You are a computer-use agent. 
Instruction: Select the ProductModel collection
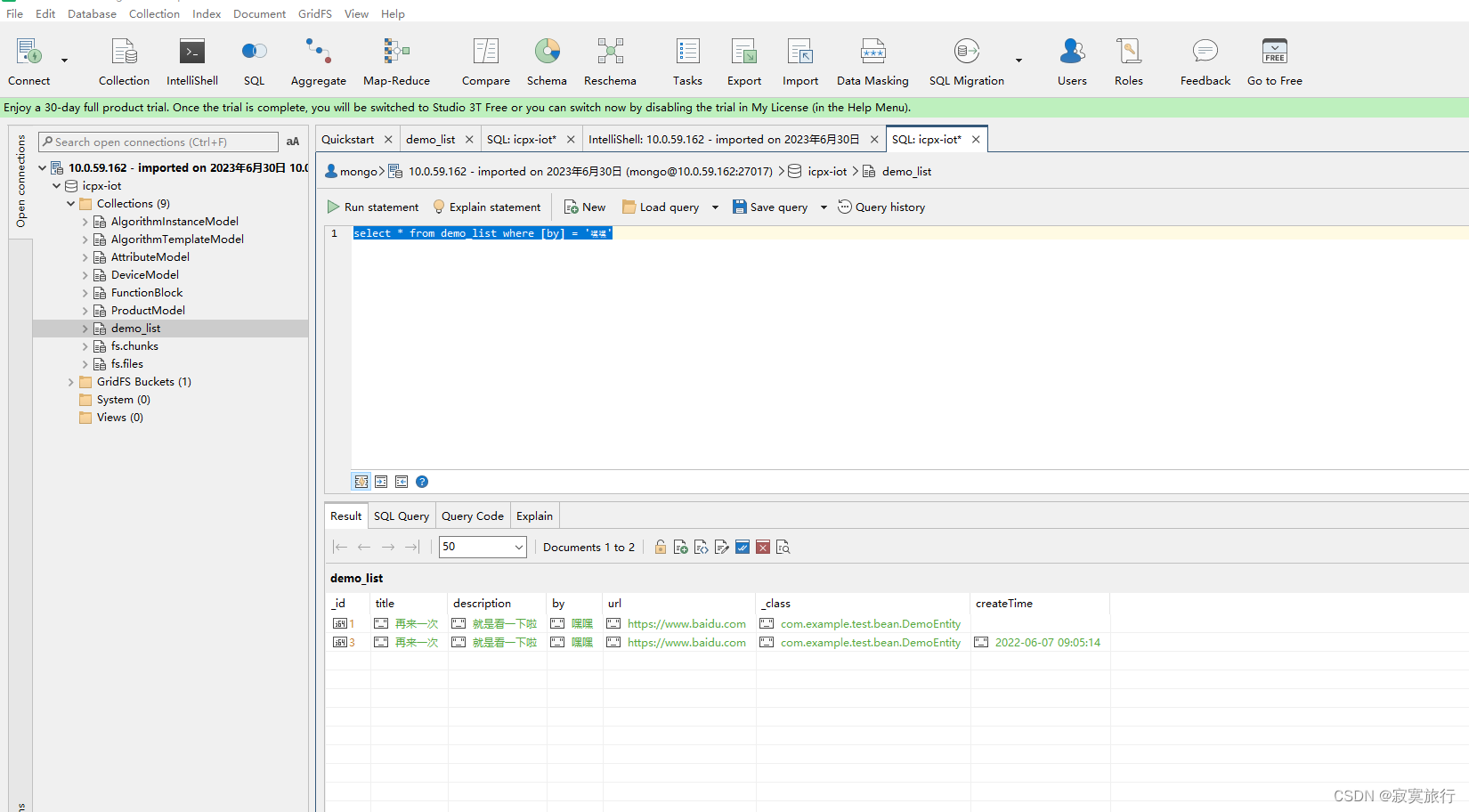tap(148, 310)
